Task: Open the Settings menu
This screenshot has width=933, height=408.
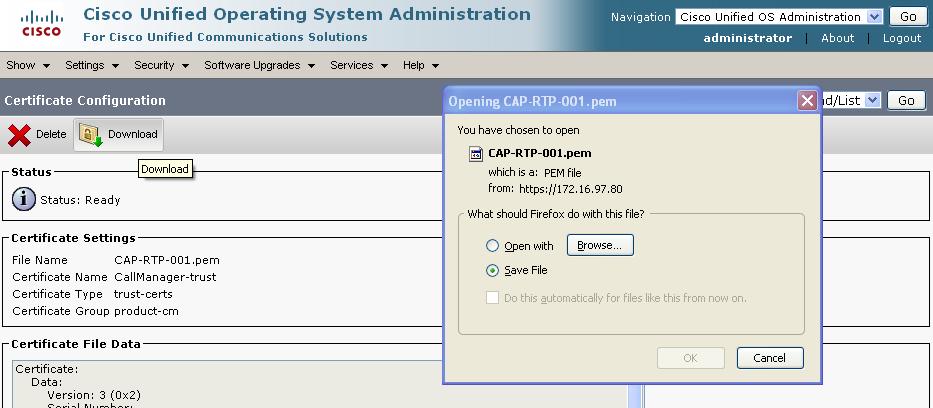Action: [x=92, y=65]
